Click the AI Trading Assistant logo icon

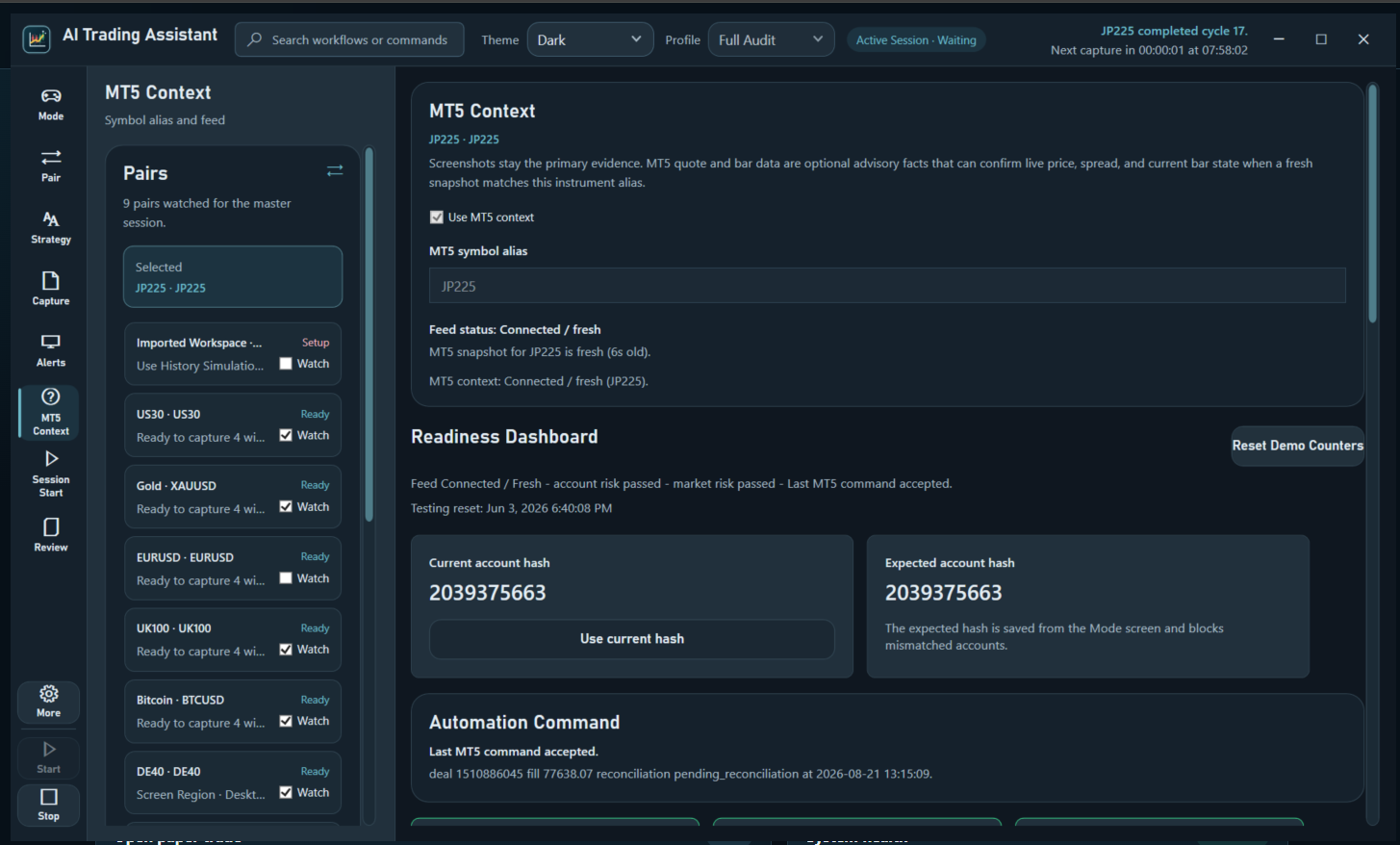tap(37, 39)
